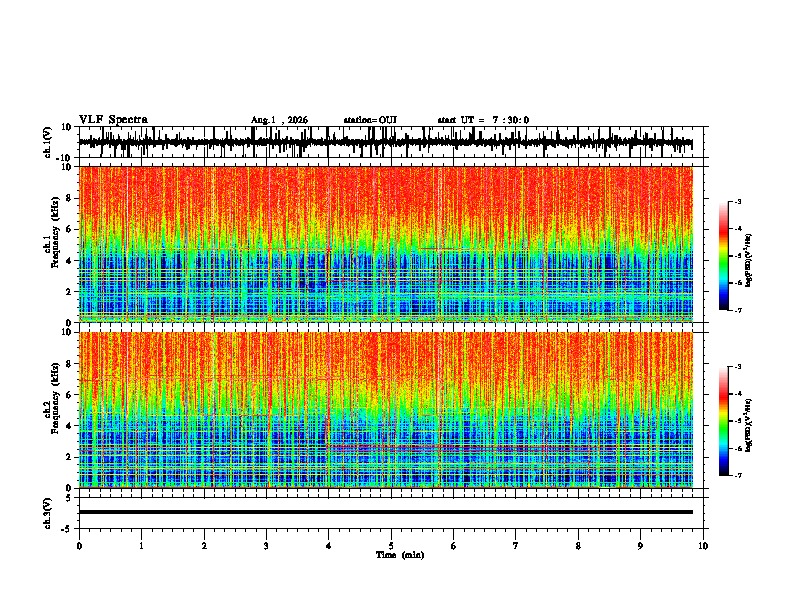Click ch.2 spectrogram frequency tick "10"

click(68, 332)
